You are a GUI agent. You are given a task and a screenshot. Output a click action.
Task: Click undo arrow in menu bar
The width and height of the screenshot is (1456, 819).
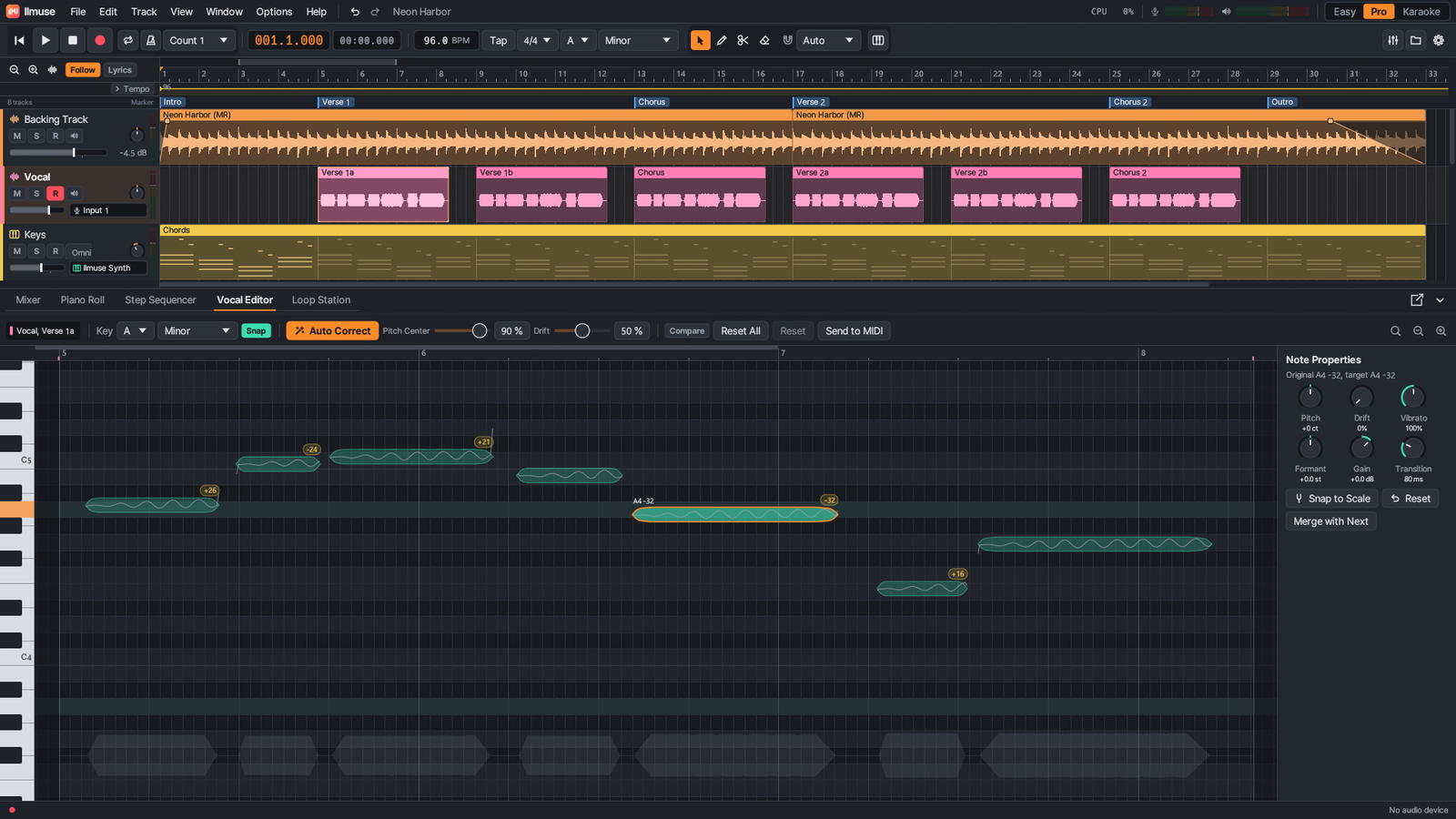click(x=355, y=12)
